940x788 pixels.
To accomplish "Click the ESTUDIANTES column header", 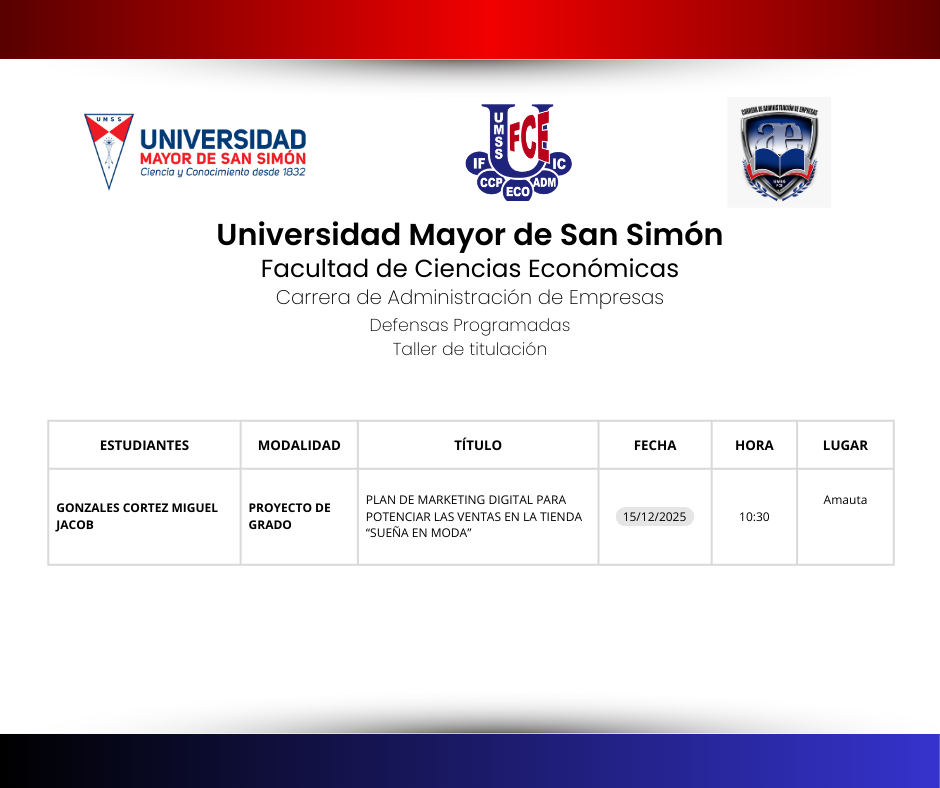I will 144,445.
